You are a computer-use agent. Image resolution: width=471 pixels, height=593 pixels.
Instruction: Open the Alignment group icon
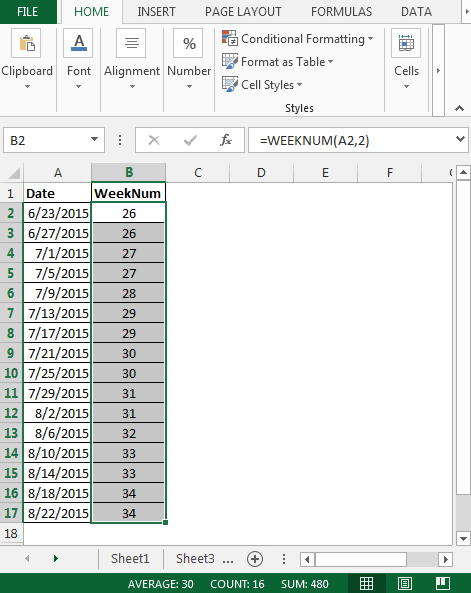pyautogui.click(x=131, y=43)
